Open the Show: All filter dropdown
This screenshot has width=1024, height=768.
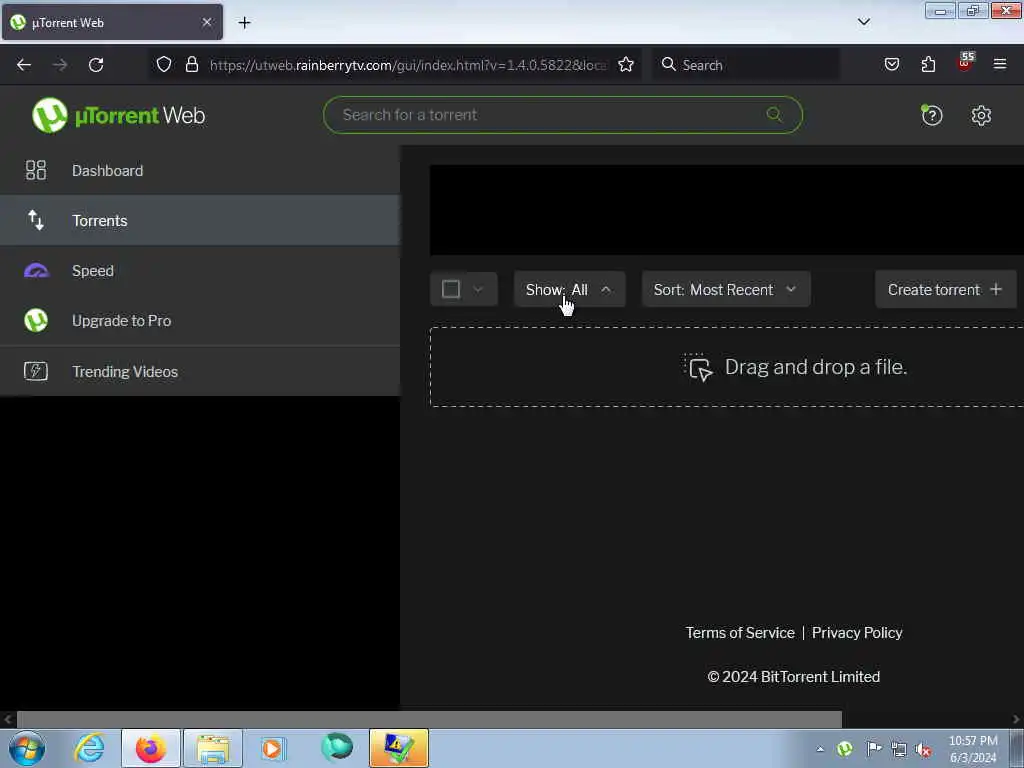click(x=569, y=289)
